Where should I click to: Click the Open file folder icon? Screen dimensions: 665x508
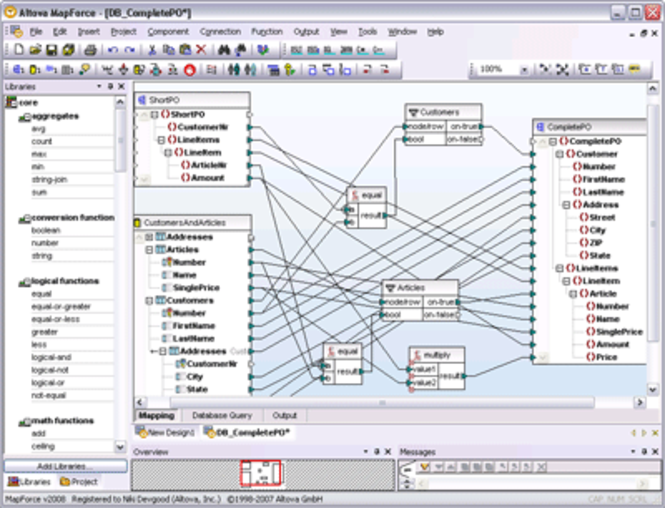tap(35, 50)
